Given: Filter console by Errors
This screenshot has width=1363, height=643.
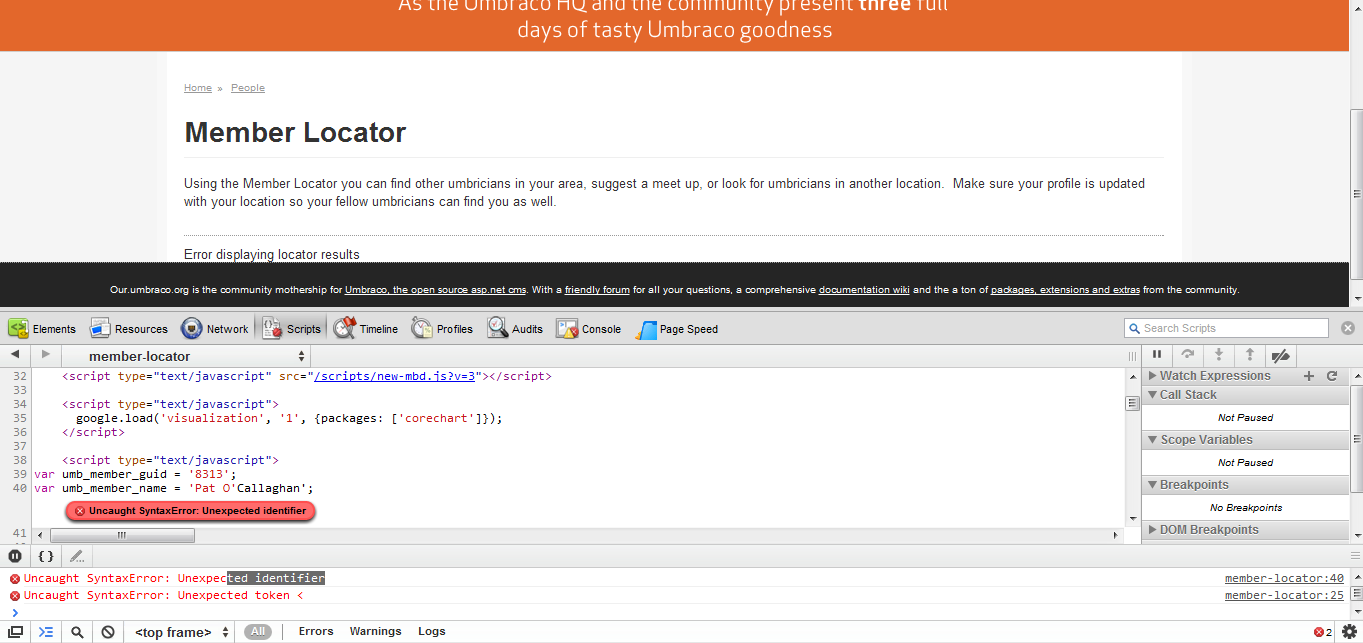Looking at the screenshot, I should [x=316, y=632].
